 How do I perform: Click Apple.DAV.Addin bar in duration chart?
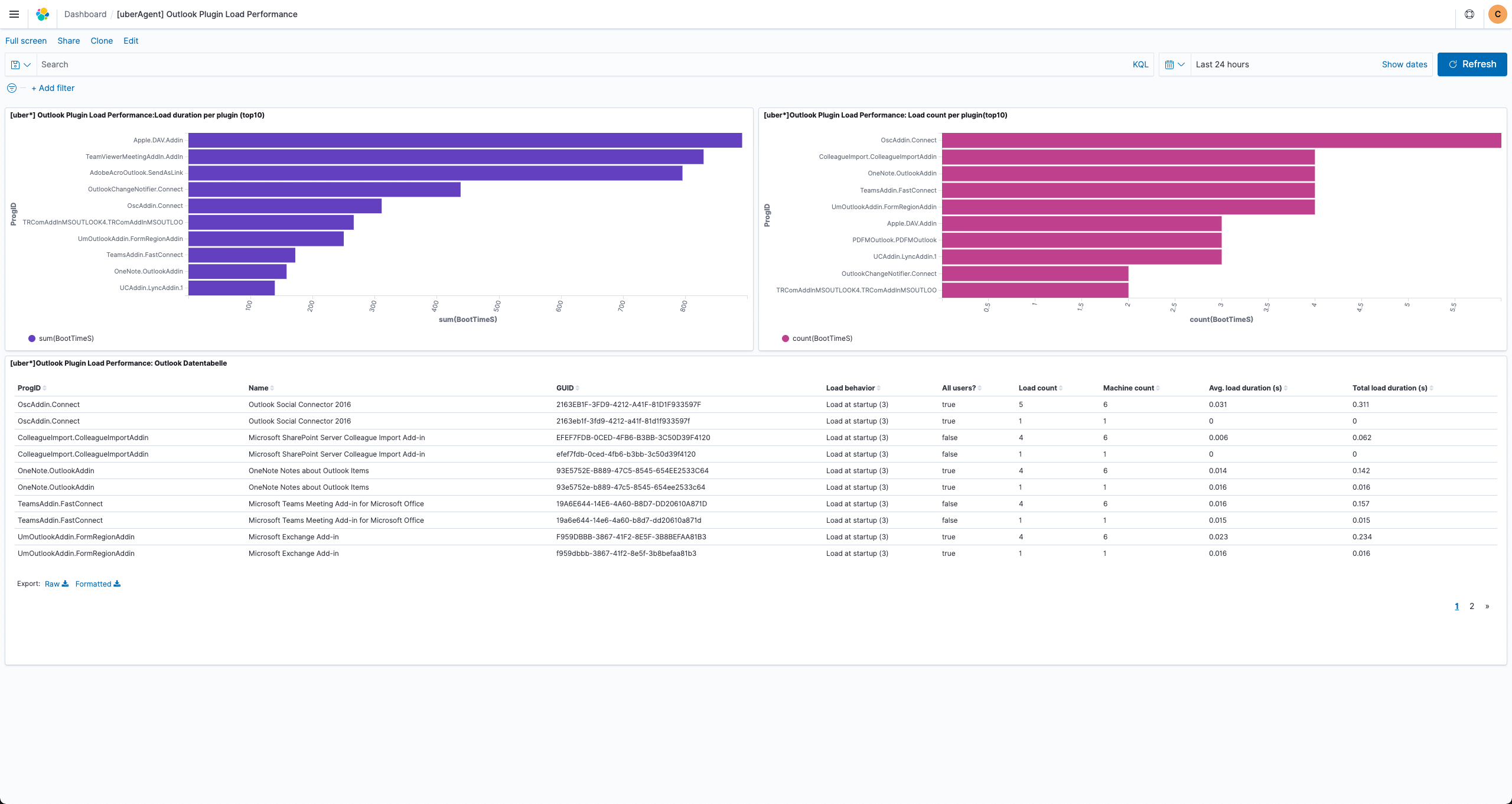[x=465, y=140]
